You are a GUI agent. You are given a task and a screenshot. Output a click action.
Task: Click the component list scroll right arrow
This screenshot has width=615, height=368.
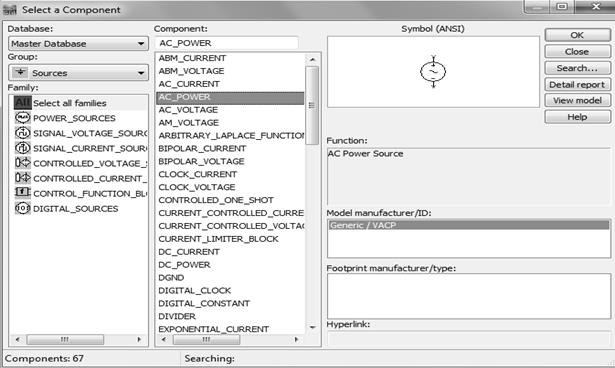[x=296, y=339]
